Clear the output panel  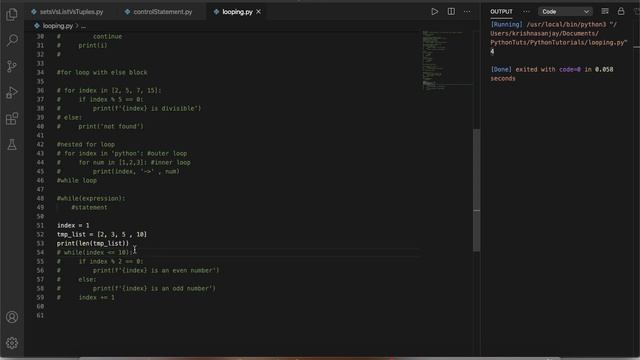pyautogui.click(x=605, y=11)
